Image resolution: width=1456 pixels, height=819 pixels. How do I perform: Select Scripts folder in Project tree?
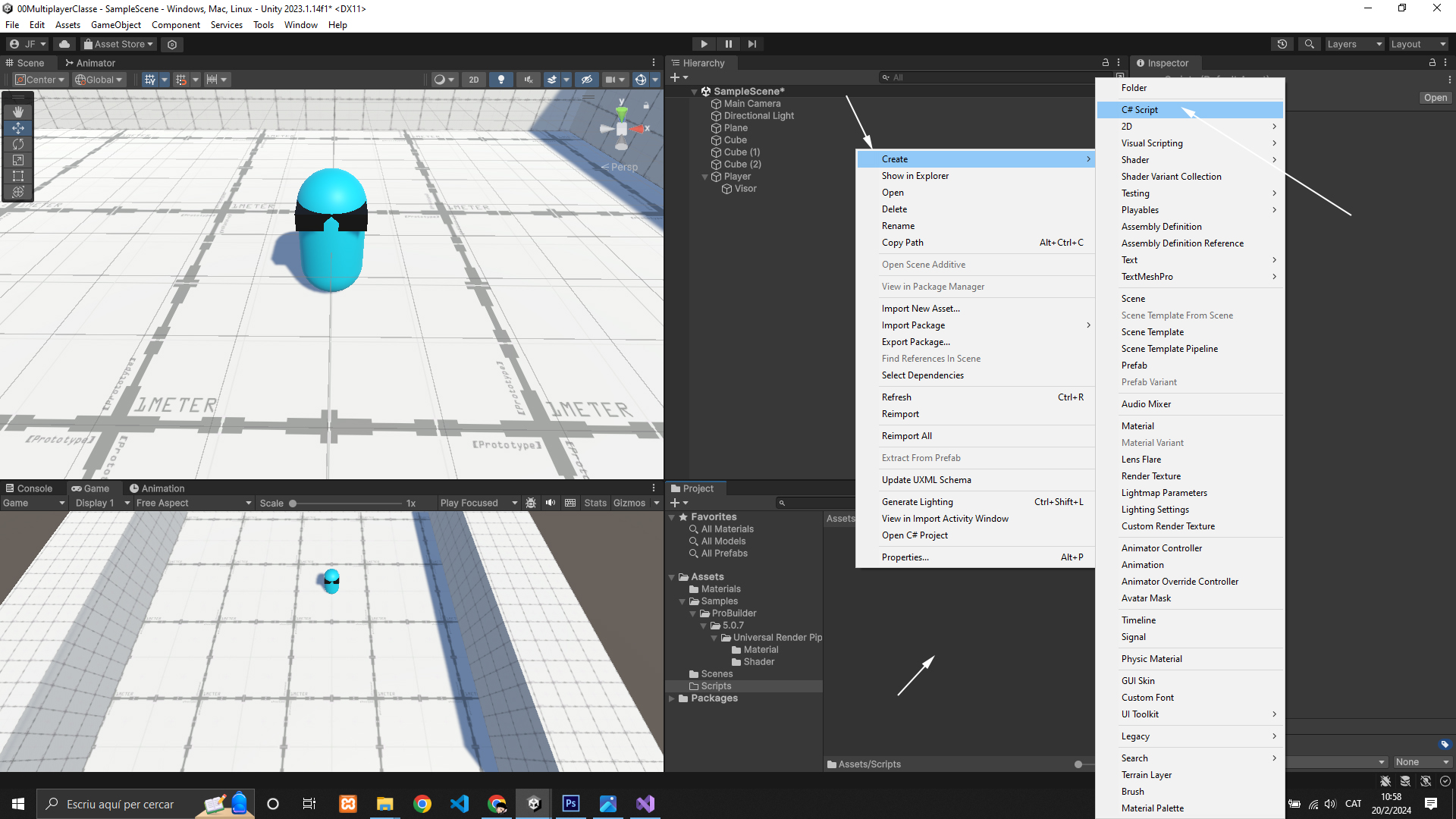[x=716, y=686]
